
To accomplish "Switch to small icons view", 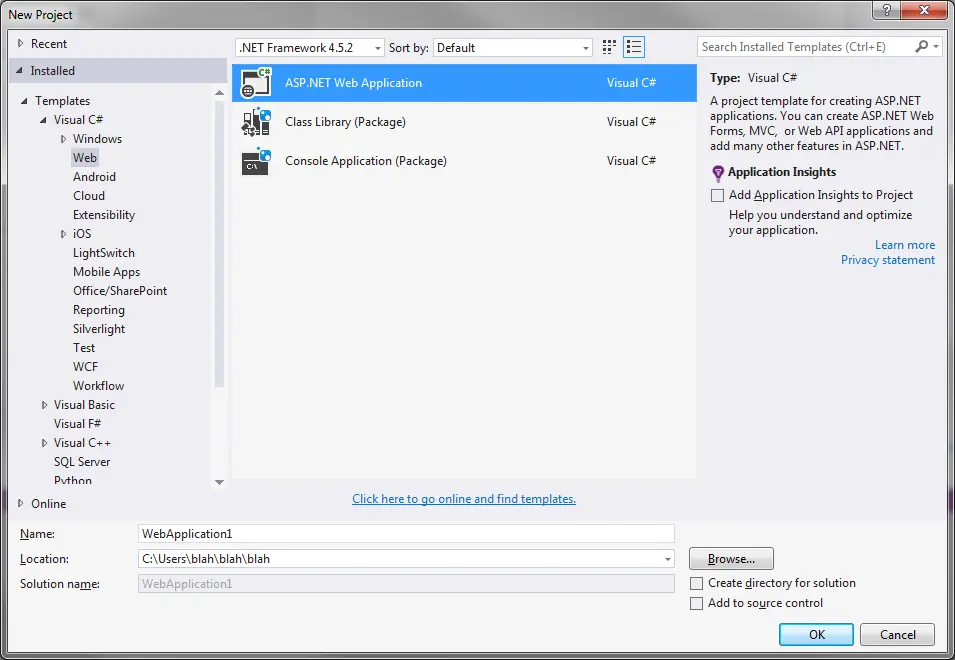I will [x=610, y=47].
